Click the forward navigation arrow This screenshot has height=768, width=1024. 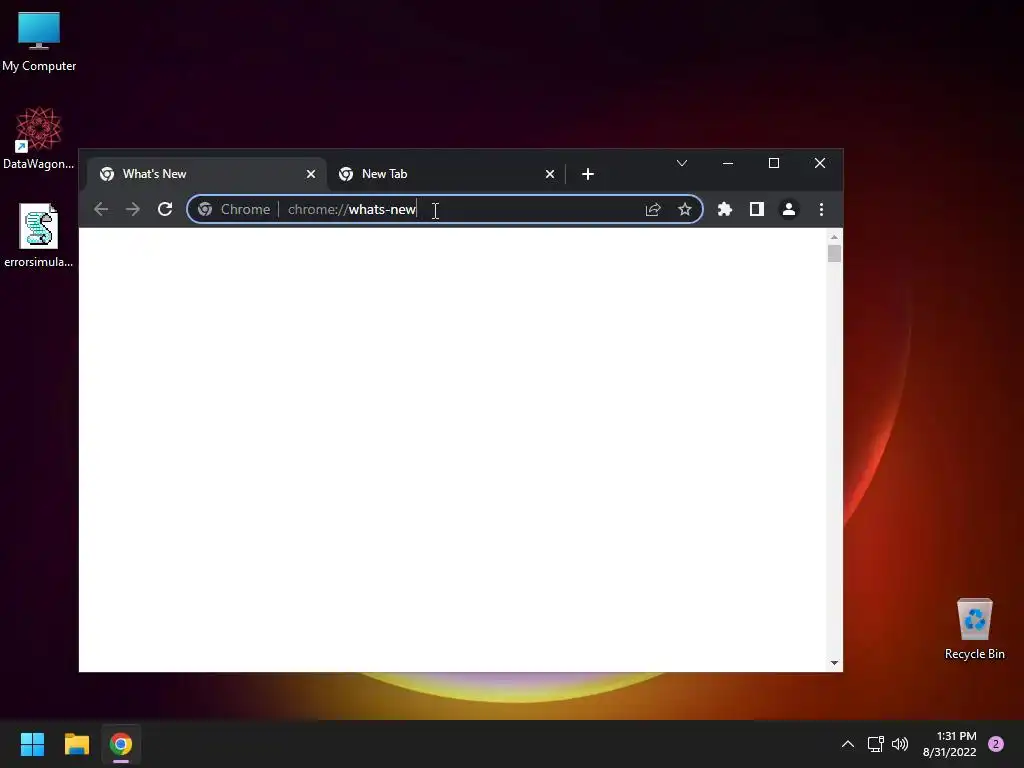[133, 209]
